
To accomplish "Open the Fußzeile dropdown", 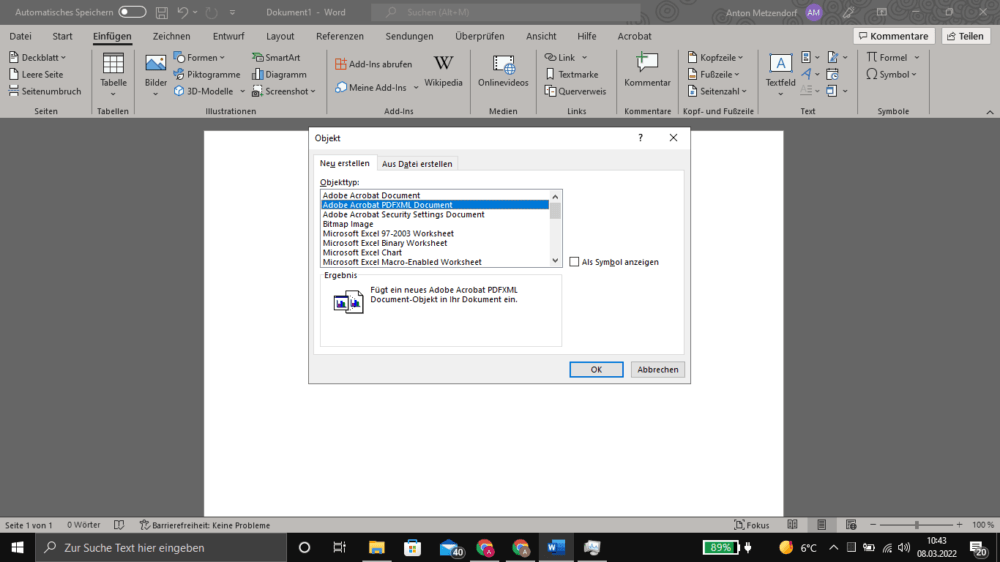I will coord(737,75).
